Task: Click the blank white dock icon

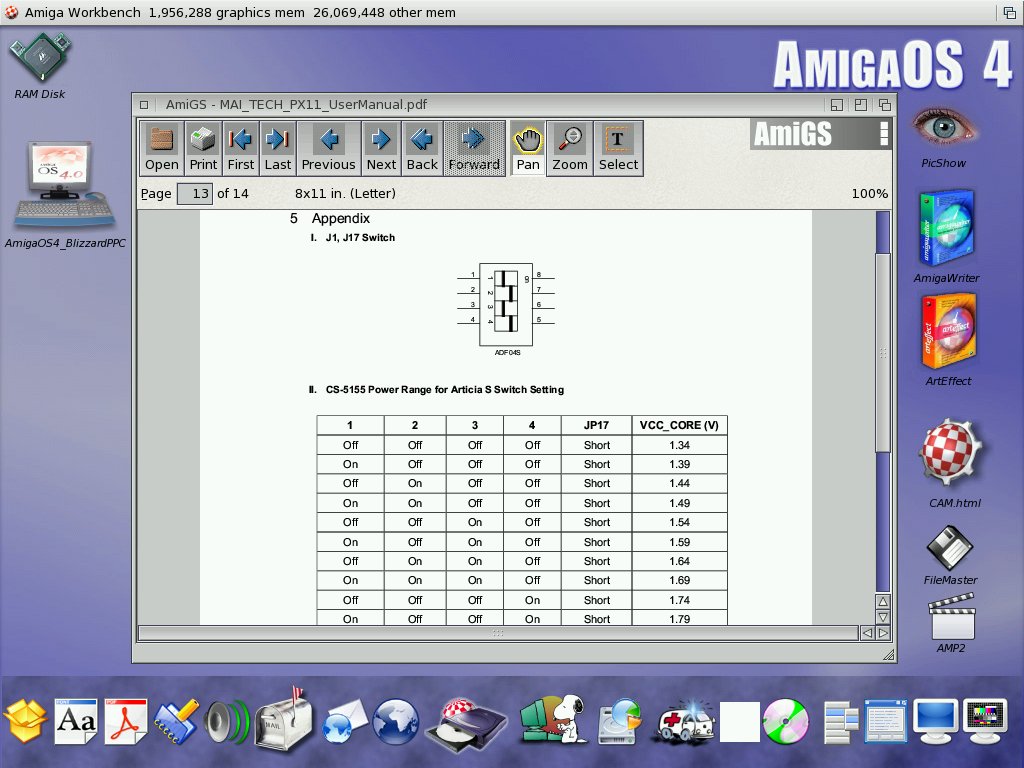Action: click(x=739, y=722)
